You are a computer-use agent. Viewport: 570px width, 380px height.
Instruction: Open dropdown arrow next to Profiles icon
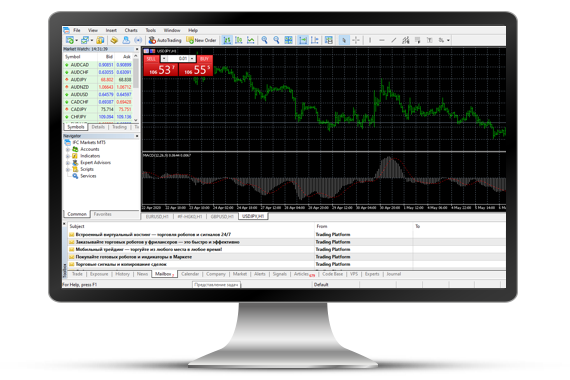point(92,40)
